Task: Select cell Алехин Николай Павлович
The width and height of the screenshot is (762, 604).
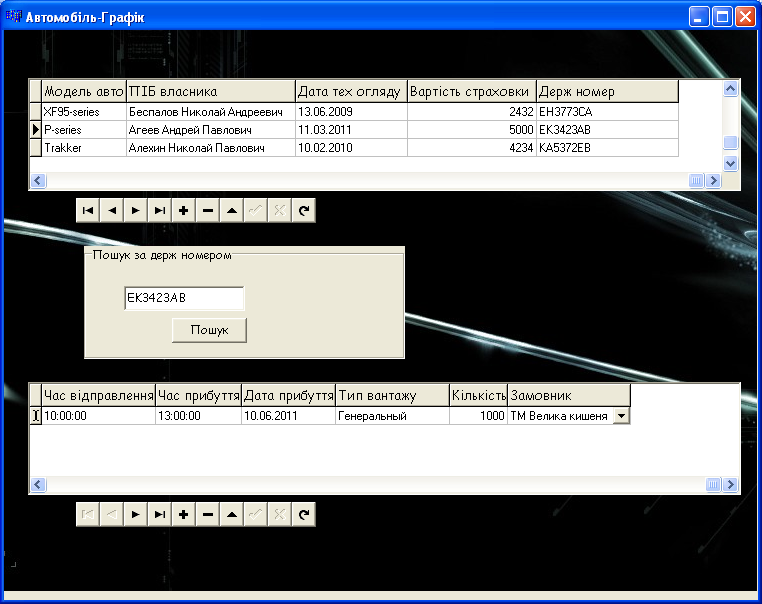Action: point(211,148)
